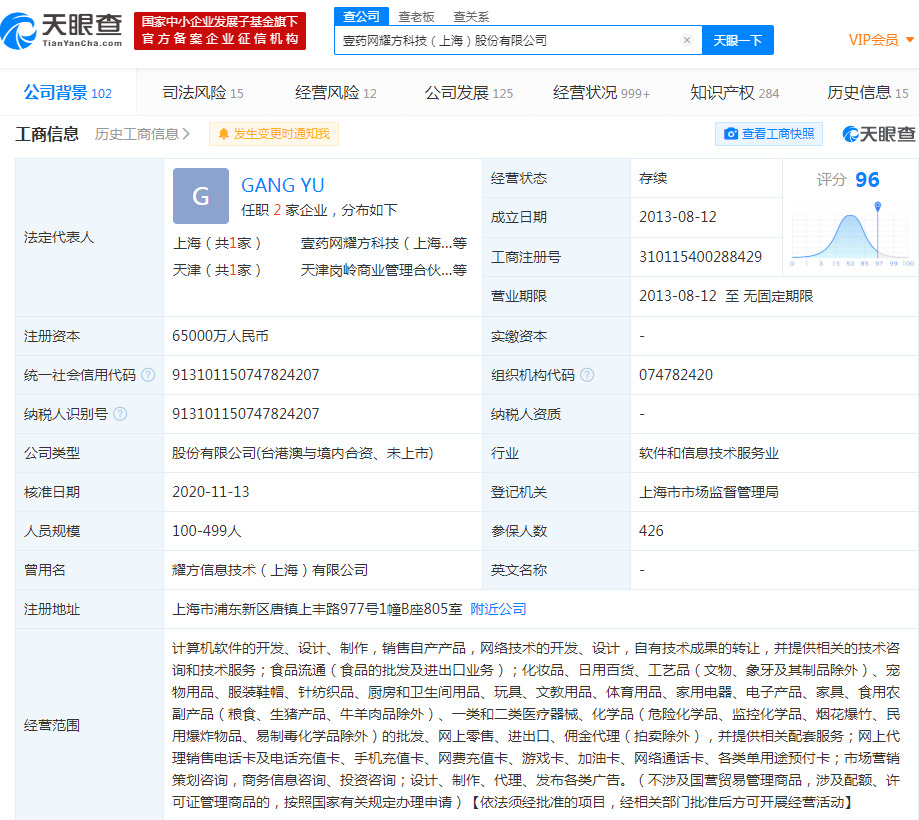Click the 行业 value 软件和信息技术服务业
This screenshot has height=820, width=919.
[709, 453]
